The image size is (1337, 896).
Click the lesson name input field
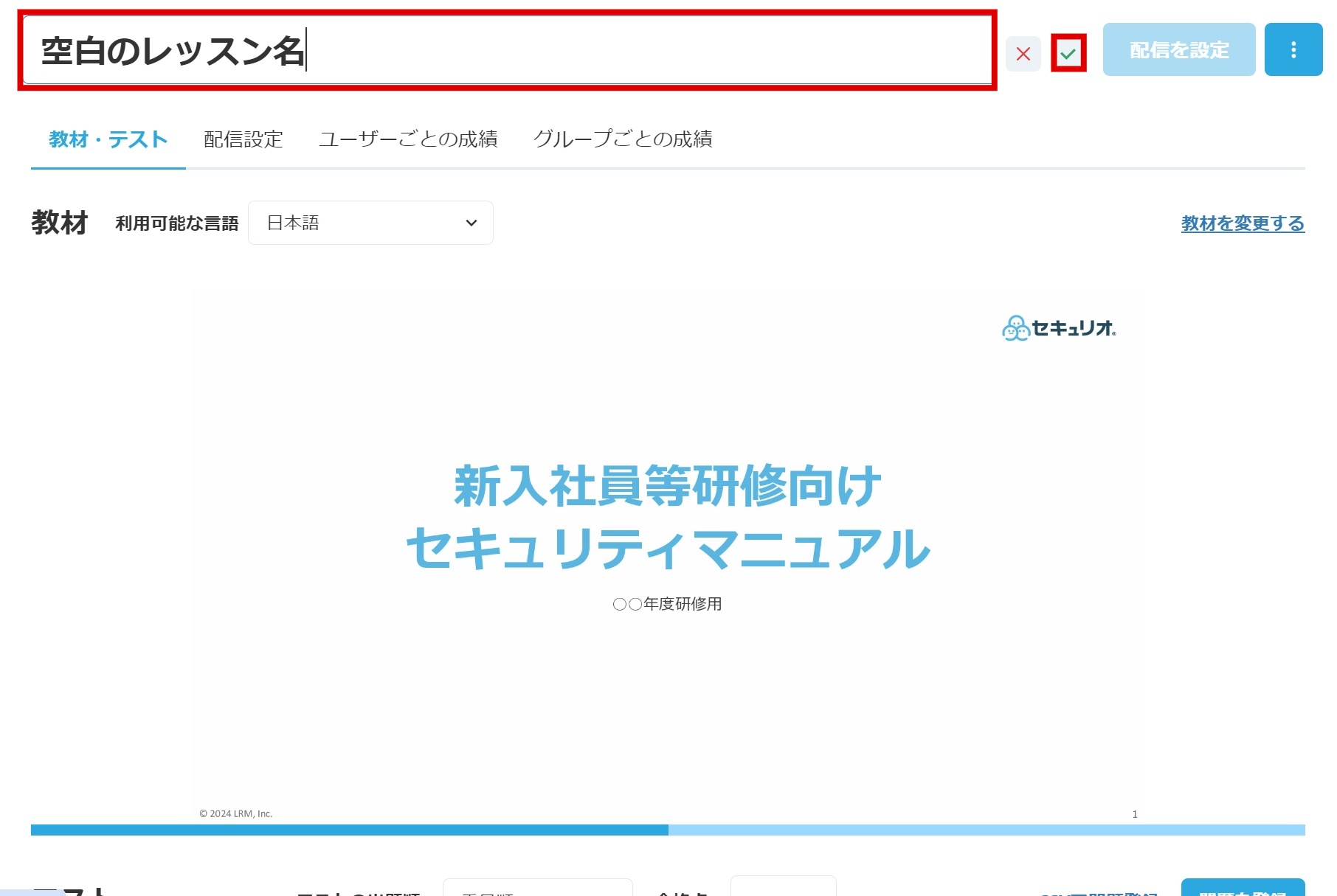click(507, 50)
